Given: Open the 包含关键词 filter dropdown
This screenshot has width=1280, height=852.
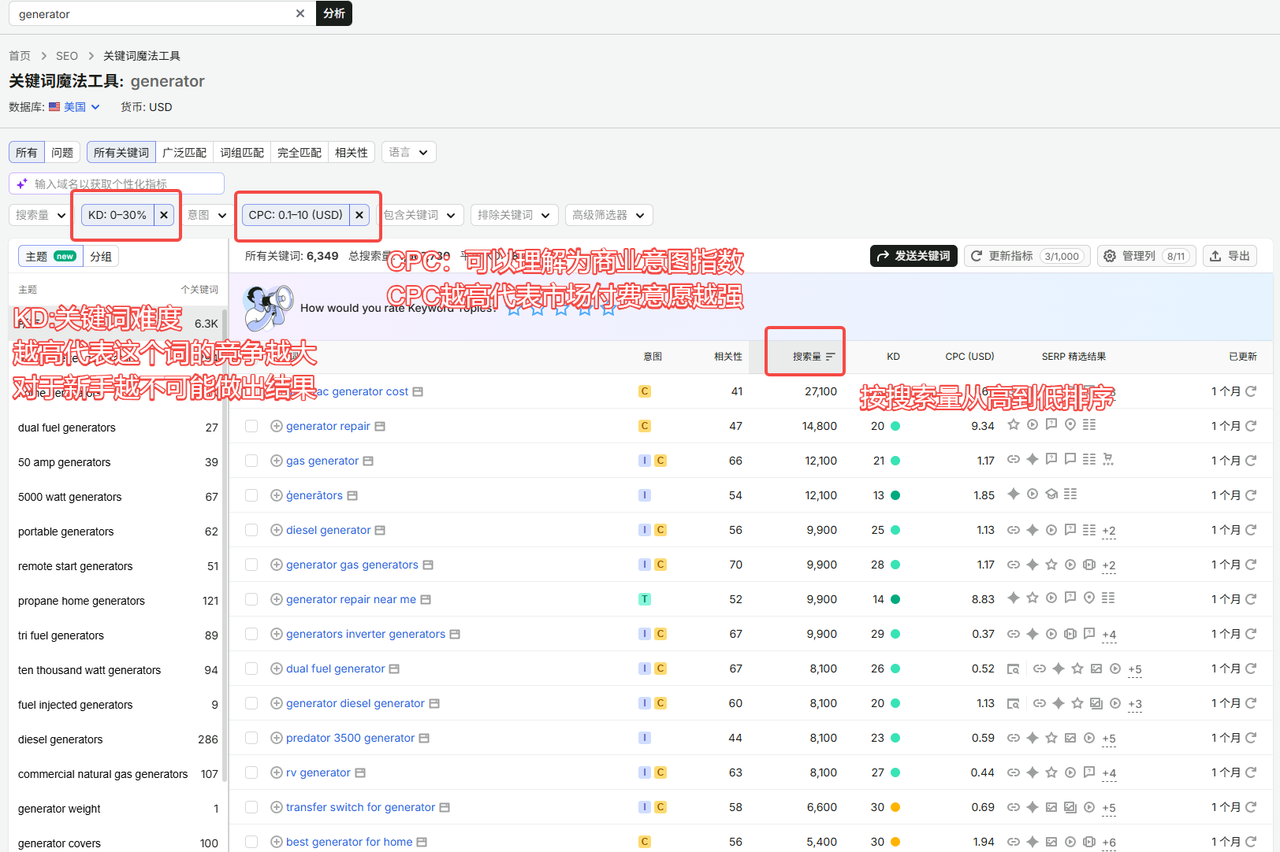Looking at the screenshot, I should (421, 215).
